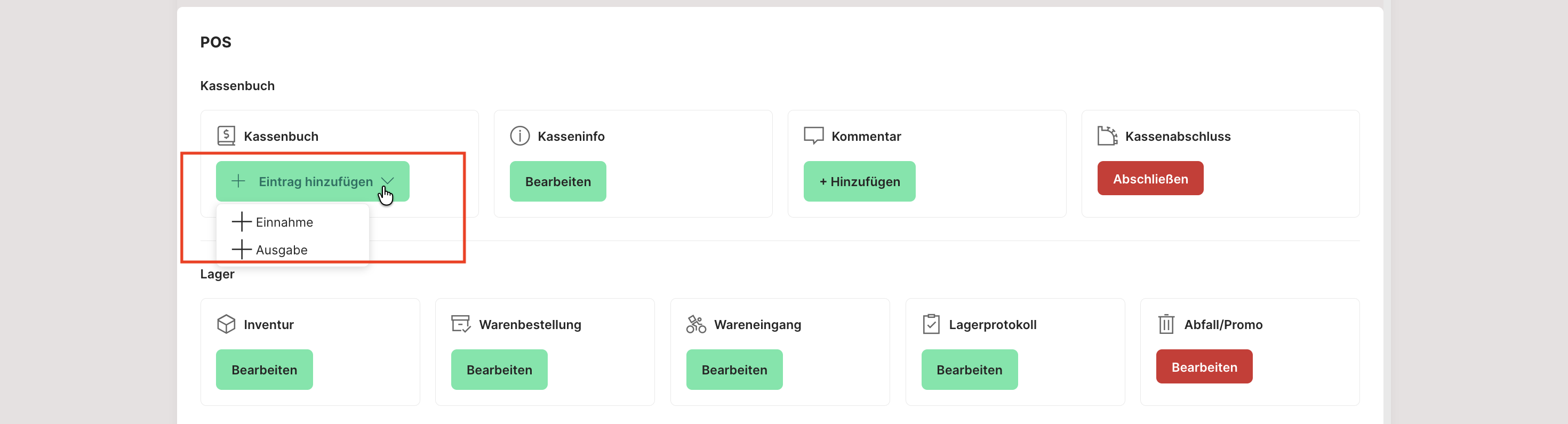Choose Ausgabe in the dropdown menu

(x=281, y=250)
